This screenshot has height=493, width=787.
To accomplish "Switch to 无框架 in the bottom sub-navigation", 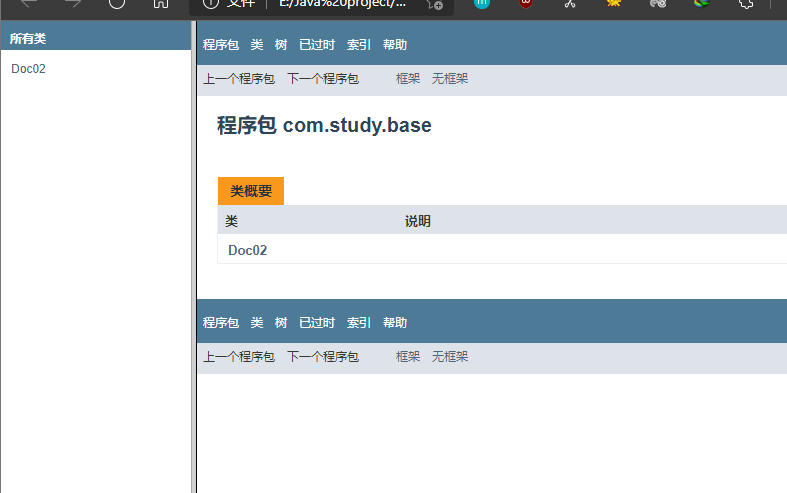I will click(x=450, y=356).
